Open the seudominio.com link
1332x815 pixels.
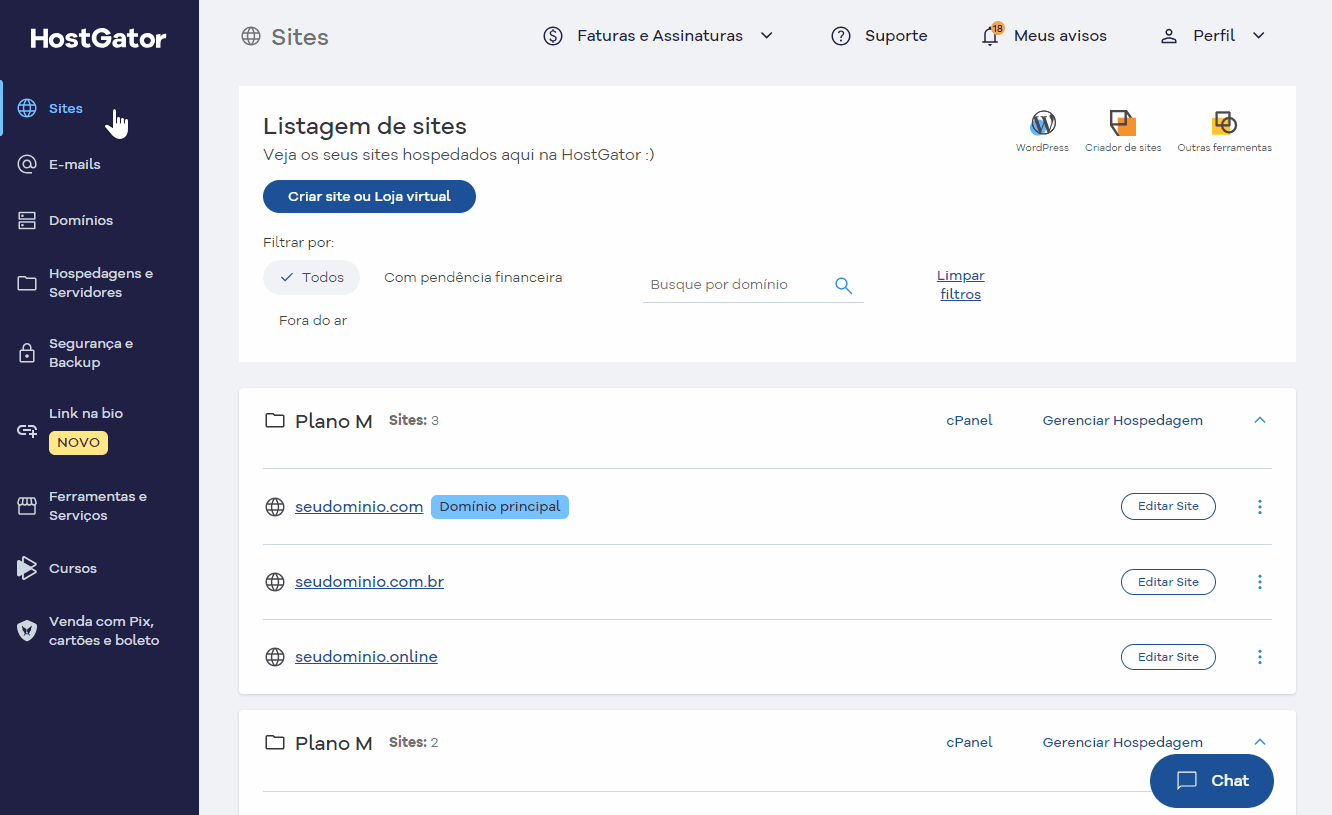[359, 507]
